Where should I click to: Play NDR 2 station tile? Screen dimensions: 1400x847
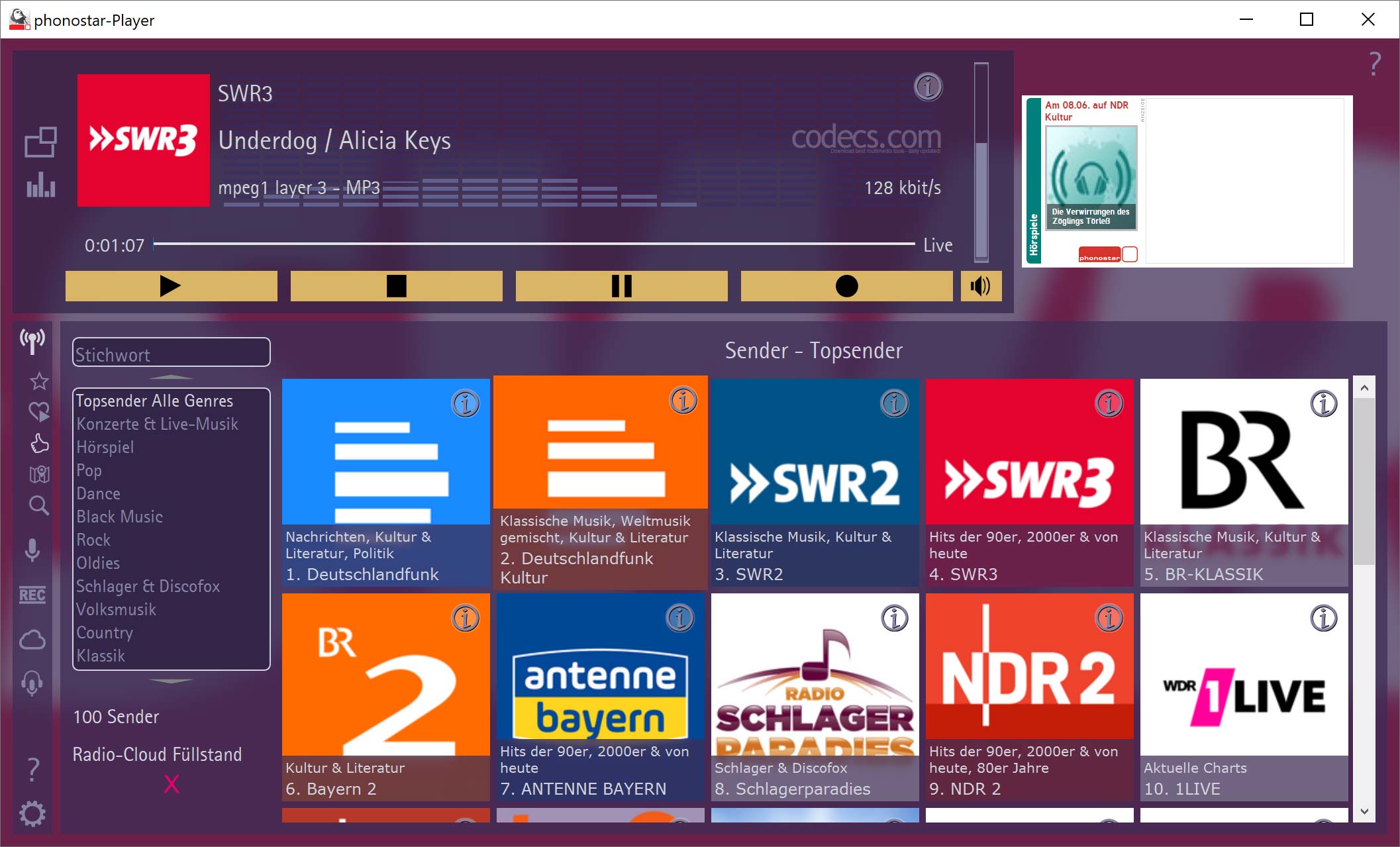pyautogui.click(x=1030, y=697)
